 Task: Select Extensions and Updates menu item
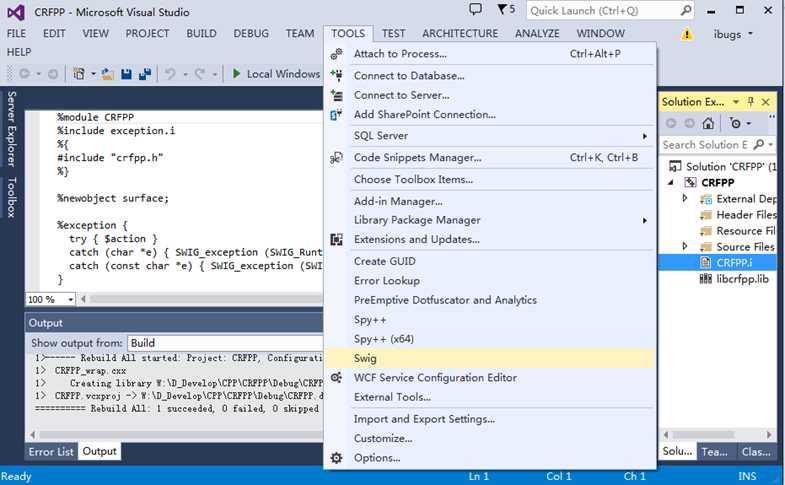point(490,240)
